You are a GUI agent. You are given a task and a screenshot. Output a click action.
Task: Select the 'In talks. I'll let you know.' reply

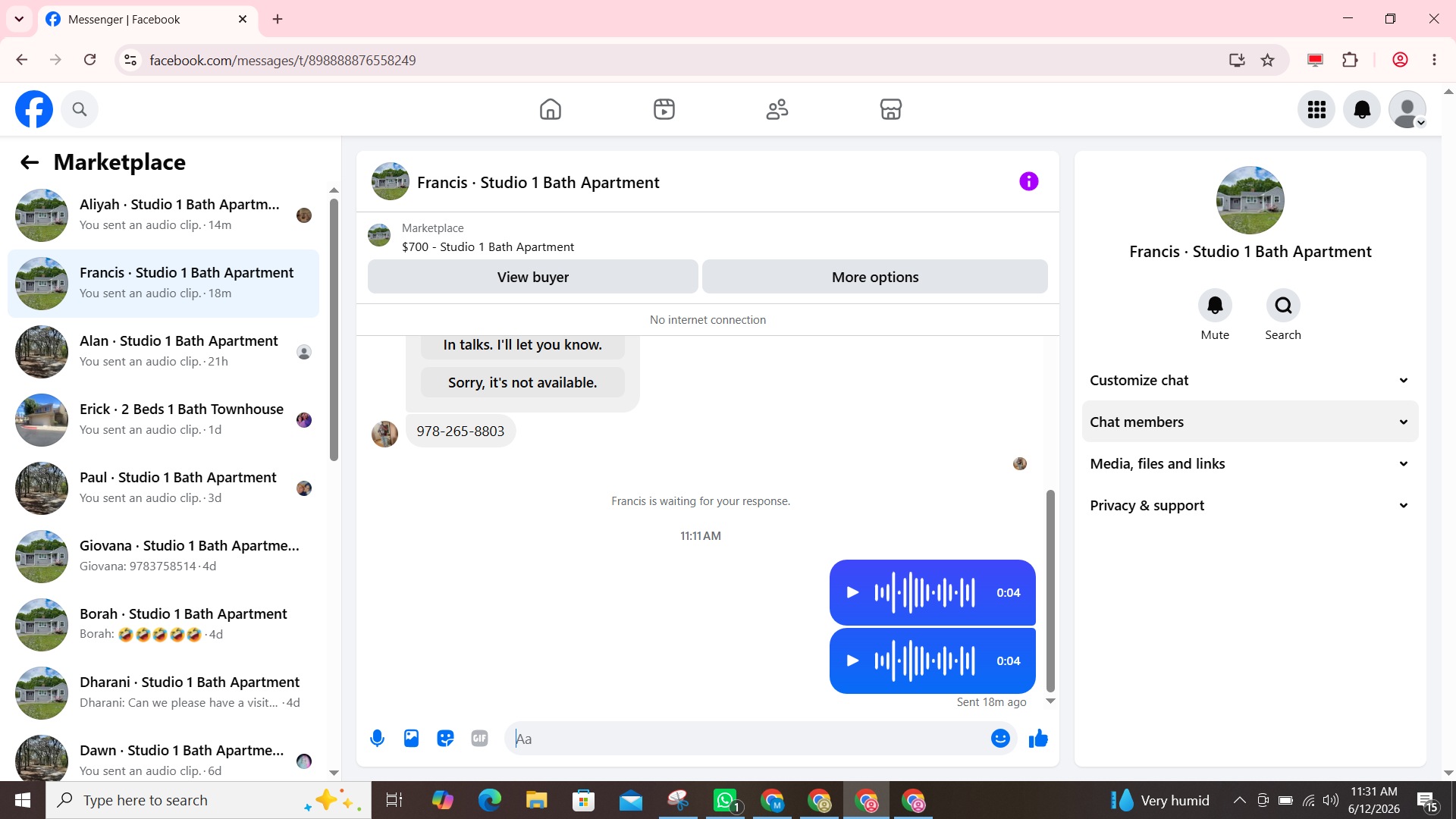522,345
